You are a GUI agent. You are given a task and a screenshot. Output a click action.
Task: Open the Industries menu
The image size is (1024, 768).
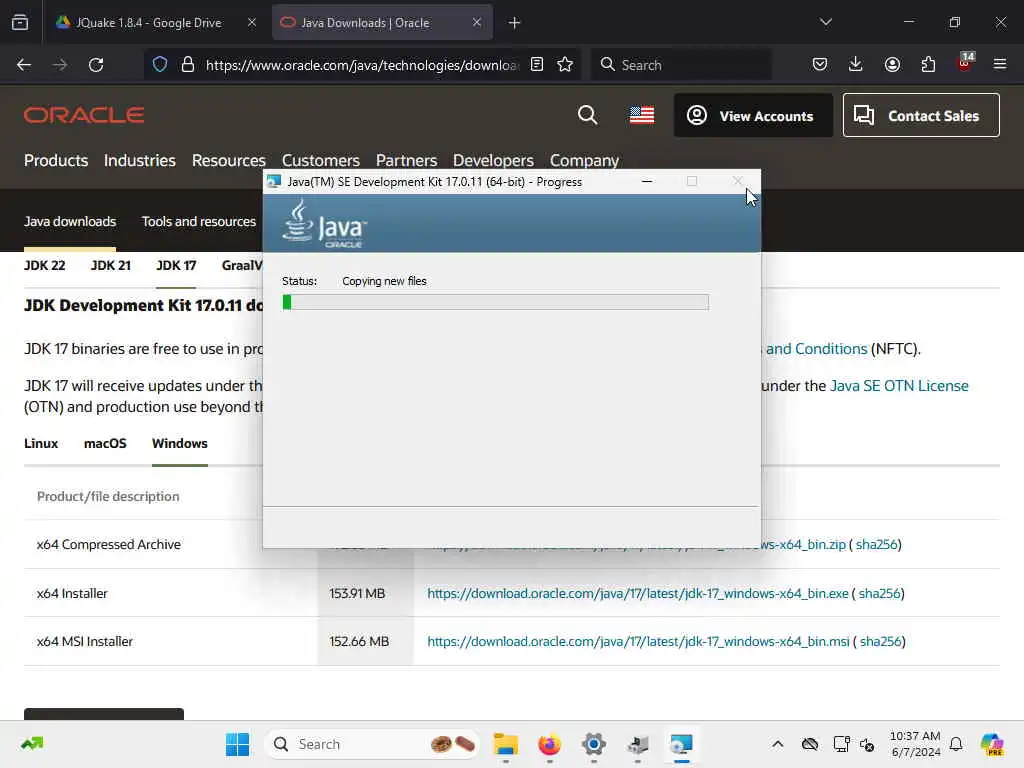click(140, 161)
